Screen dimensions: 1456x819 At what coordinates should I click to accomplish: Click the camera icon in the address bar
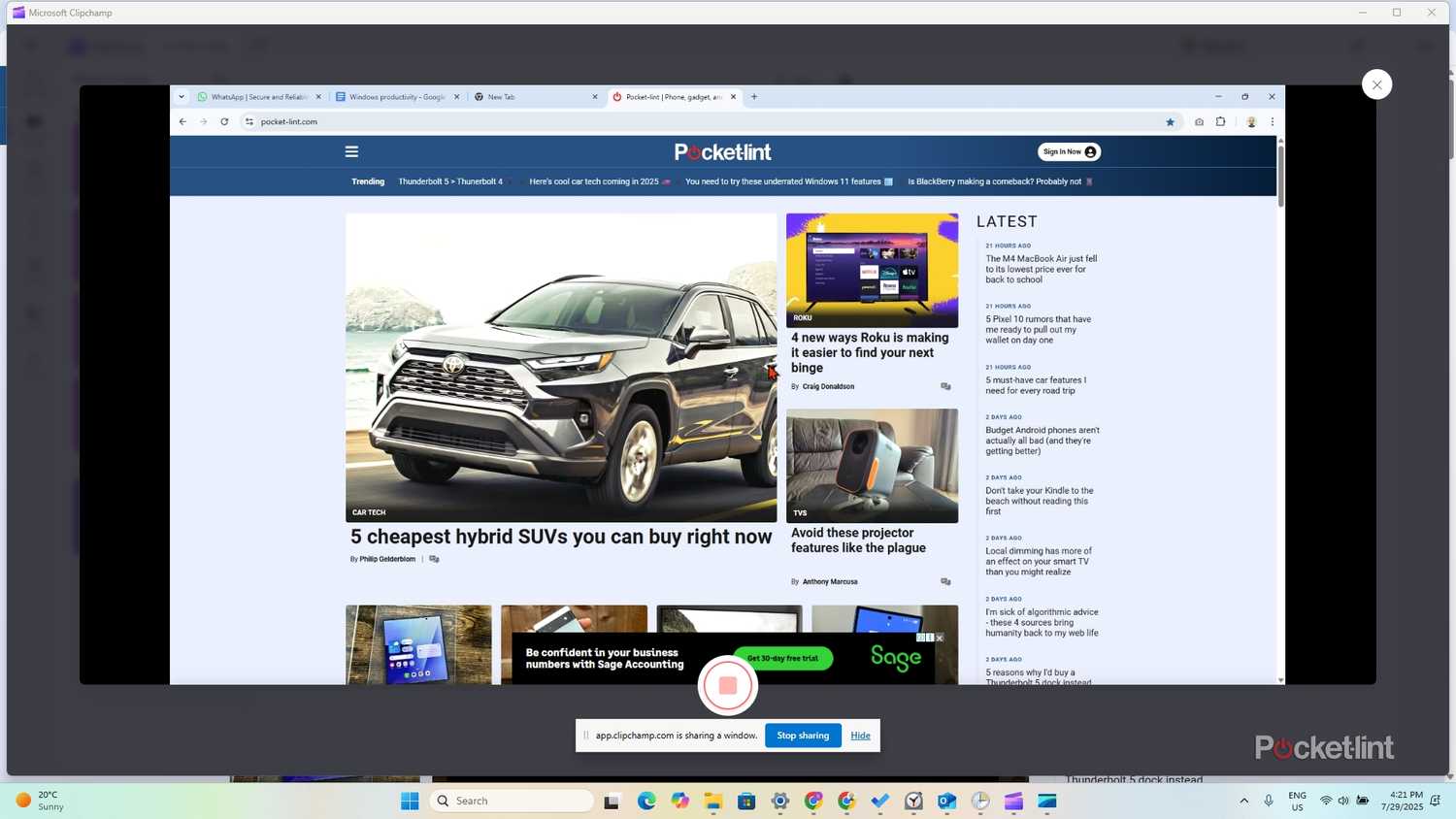coord(1199,121)
